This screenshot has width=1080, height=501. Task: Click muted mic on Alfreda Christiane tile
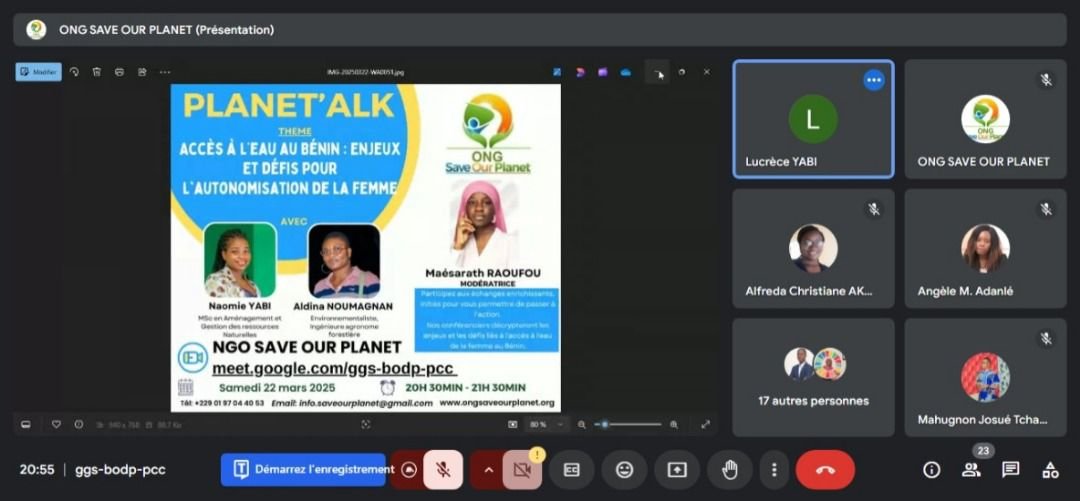click(x=874, y=209)
